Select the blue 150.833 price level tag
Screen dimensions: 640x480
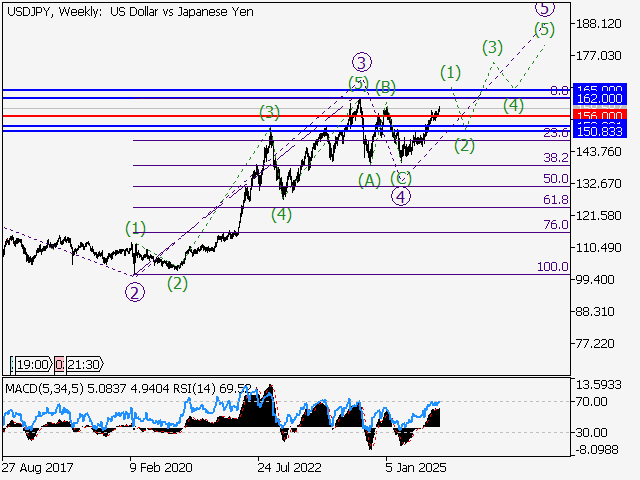(x=599, y=132)
